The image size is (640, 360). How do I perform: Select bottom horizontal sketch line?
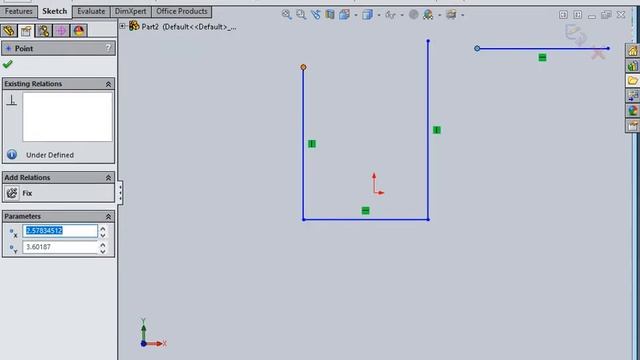[366, 220]
